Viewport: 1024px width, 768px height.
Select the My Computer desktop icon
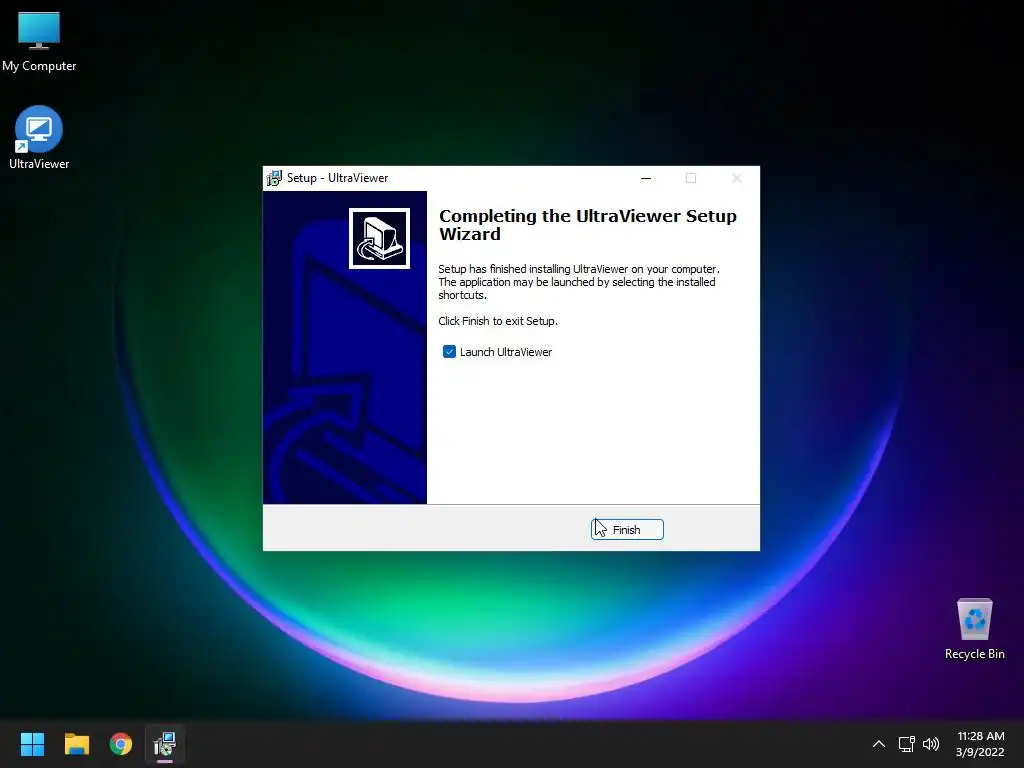[x=39, y=42]
